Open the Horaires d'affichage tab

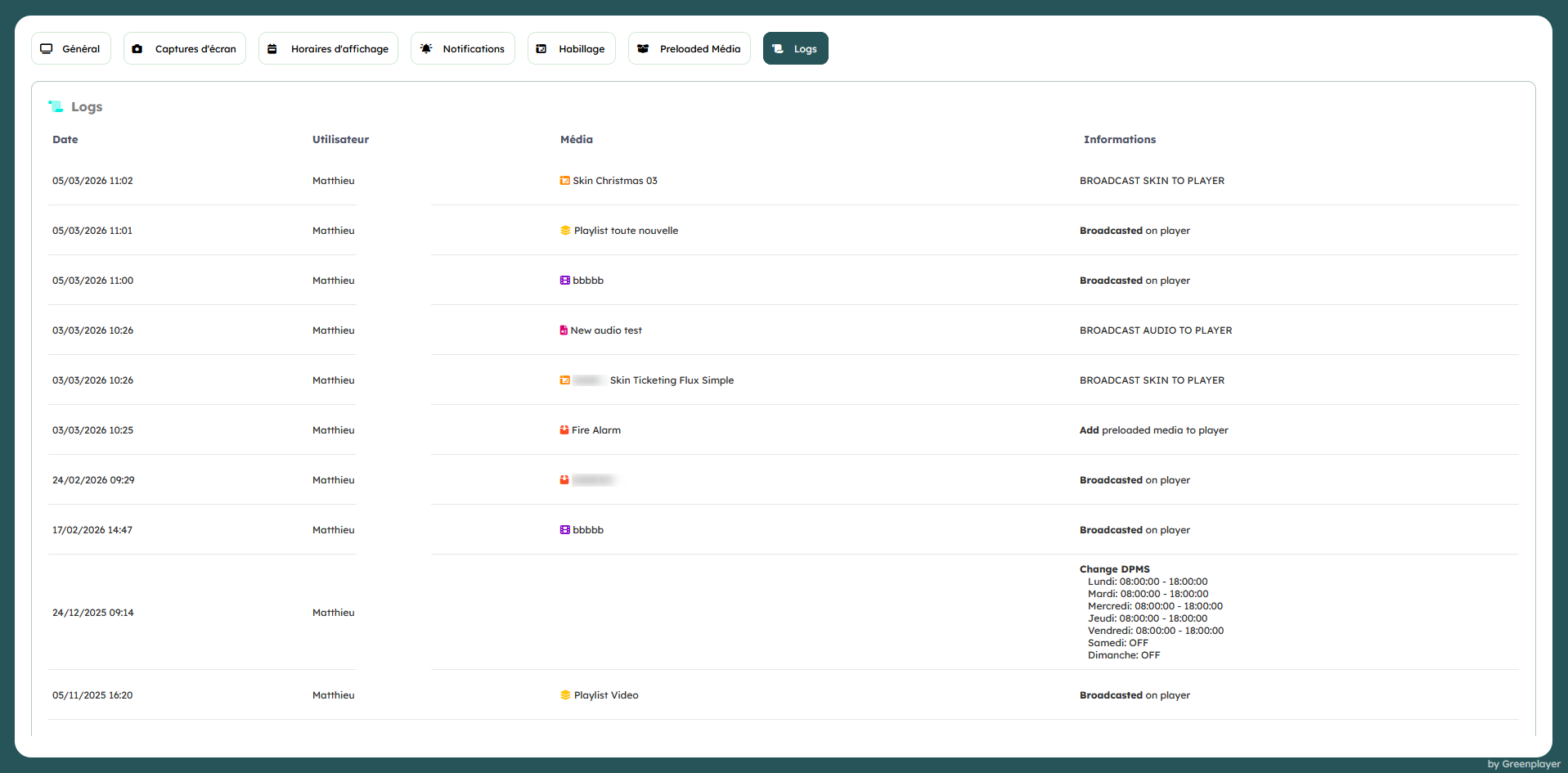click(328, 49)
